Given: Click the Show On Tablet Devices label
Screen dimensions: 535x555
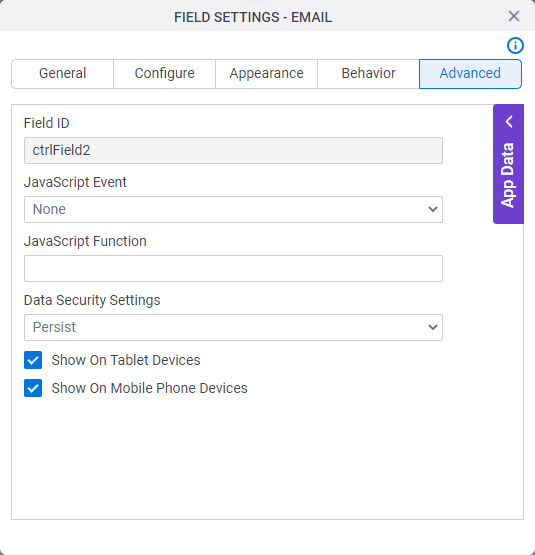Looking at the screenshot, I should point(126,360).
